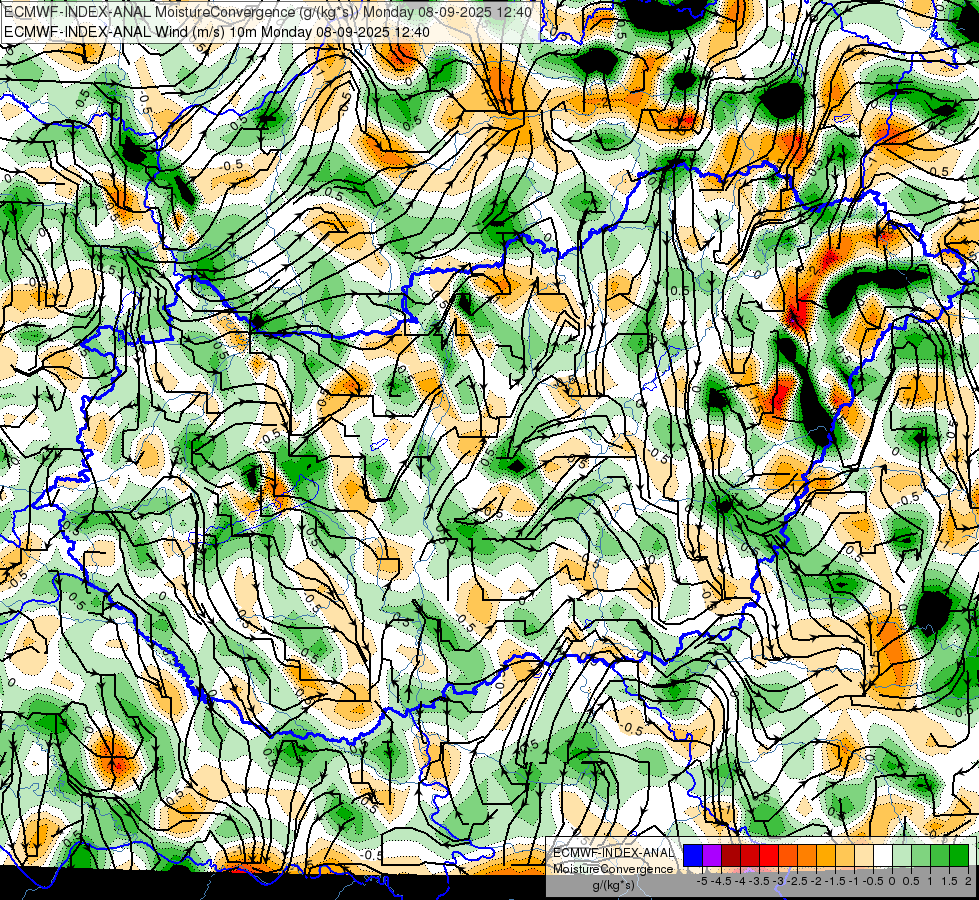This screenshot has height=900, width=979.
Task: Click the g/(kg*s) unit label in legend
Action: point(613,885)
